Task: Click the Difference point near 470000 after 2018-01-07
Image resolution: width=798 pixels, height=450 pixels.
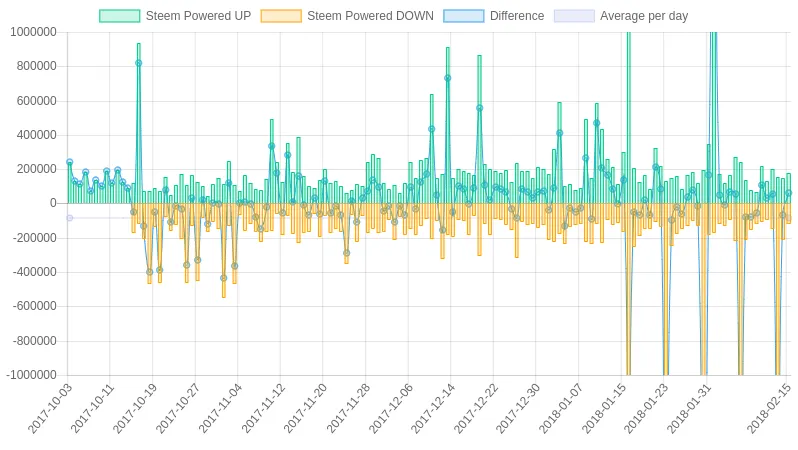Action: 596,123
